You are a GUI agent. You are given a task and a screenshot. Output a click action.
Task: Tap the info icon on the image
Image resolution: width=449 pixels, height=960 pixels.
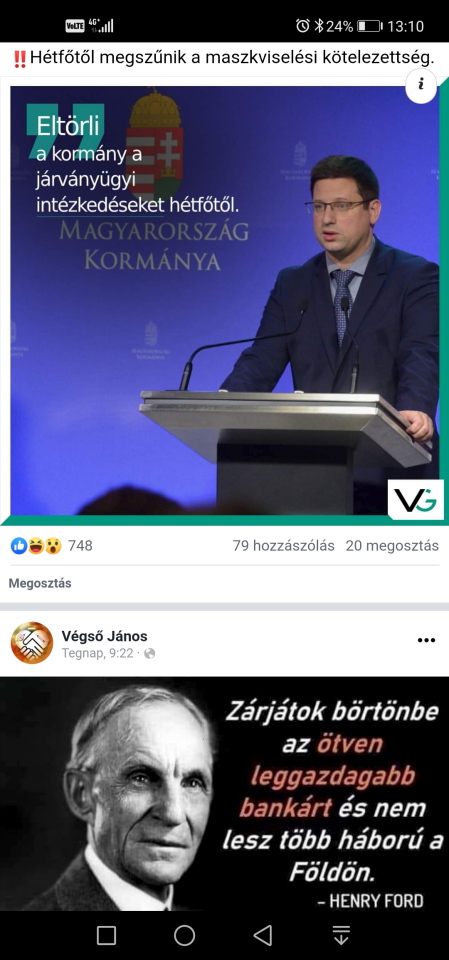click(421, 86)
